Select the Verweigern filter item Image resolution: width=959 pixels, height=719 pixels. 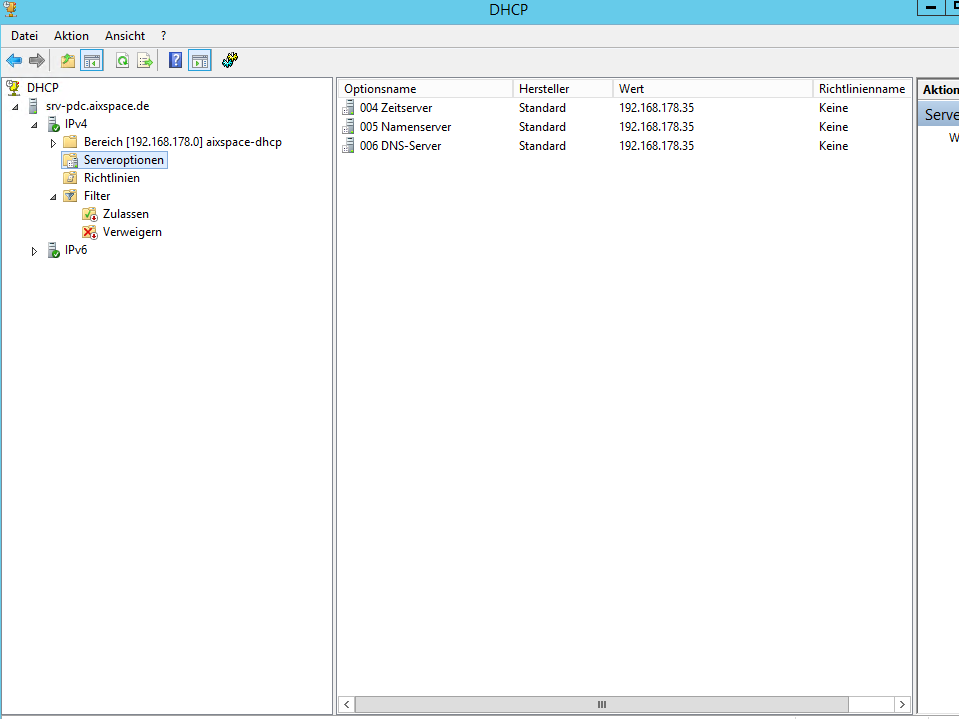point(132,232)
